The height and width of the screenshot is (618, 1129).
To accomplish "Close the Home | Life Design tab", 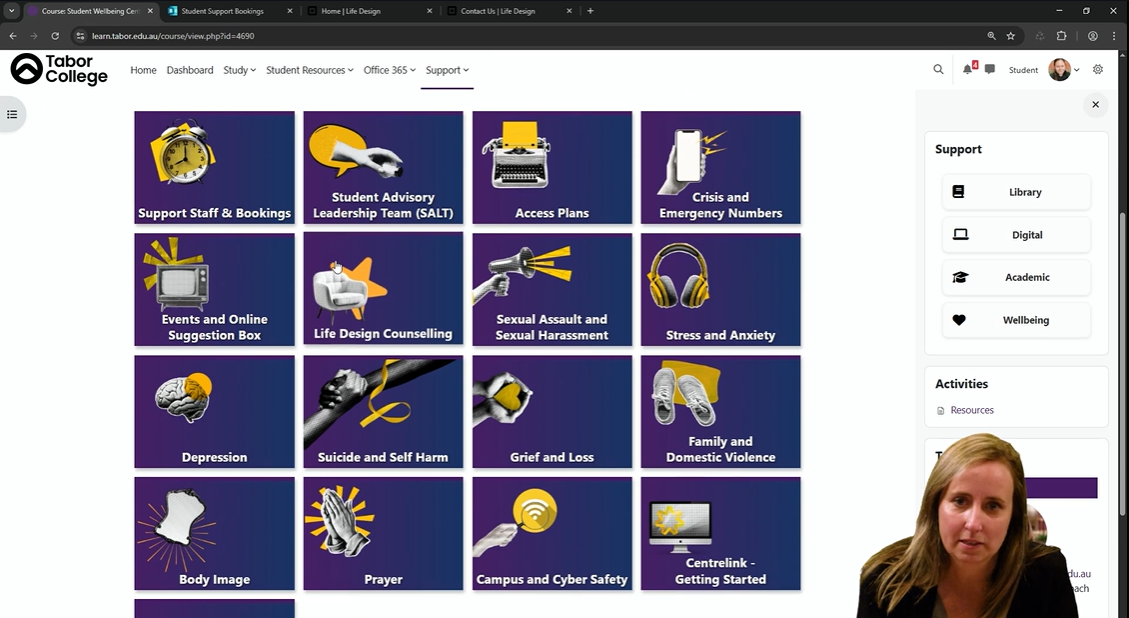I will 430,11.
